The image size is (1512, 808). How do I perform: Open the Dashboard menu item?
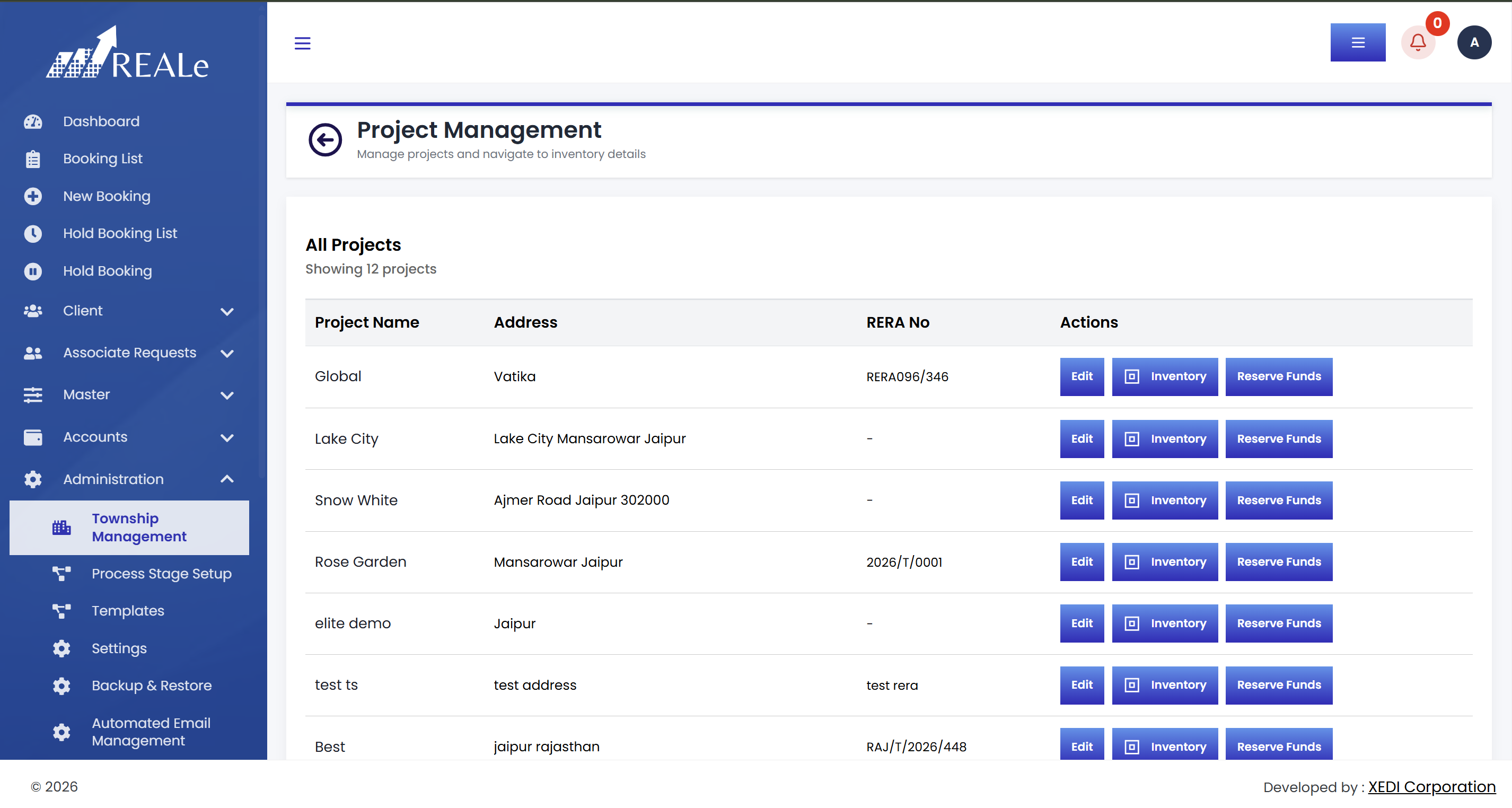pyautogui.click(x=129, y=121)
